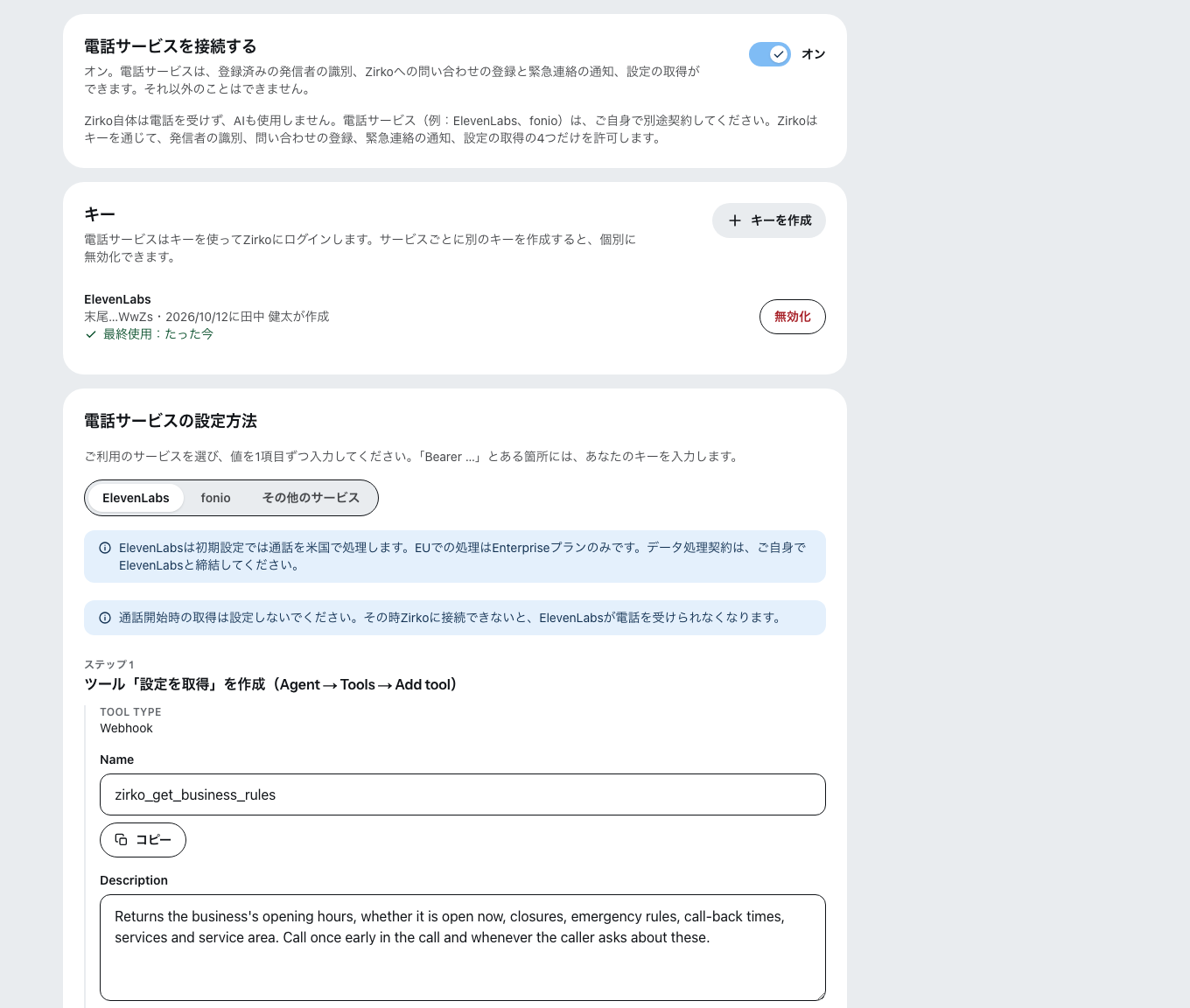
Task: Click inside the Description text area
Action: click(x=463, y=948)
